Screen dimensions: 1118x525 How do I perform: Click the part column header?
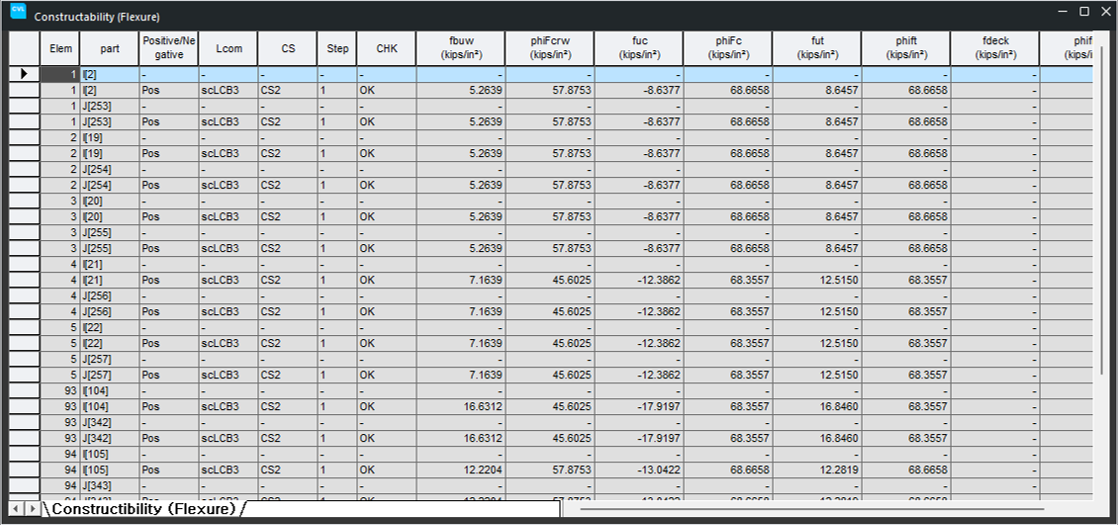(110, 49)
